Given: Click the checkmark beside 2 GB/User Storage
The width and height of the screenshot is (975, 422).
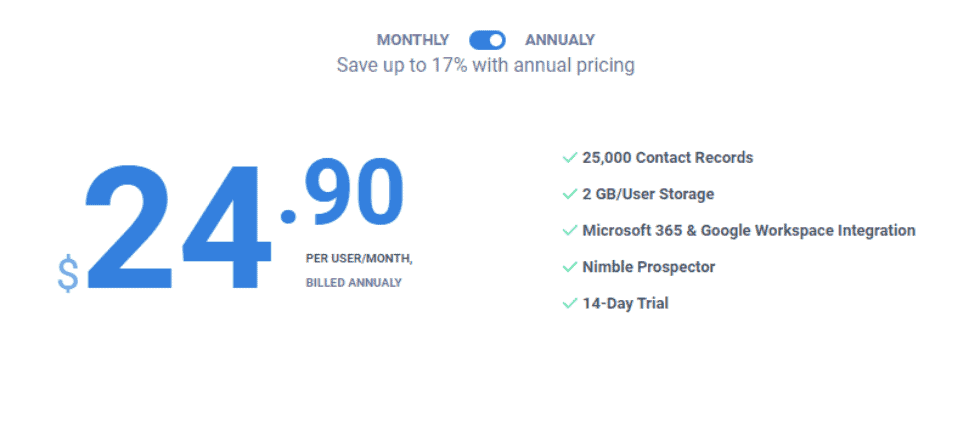Looking at the screenshot, I should (x=570, y=195).
